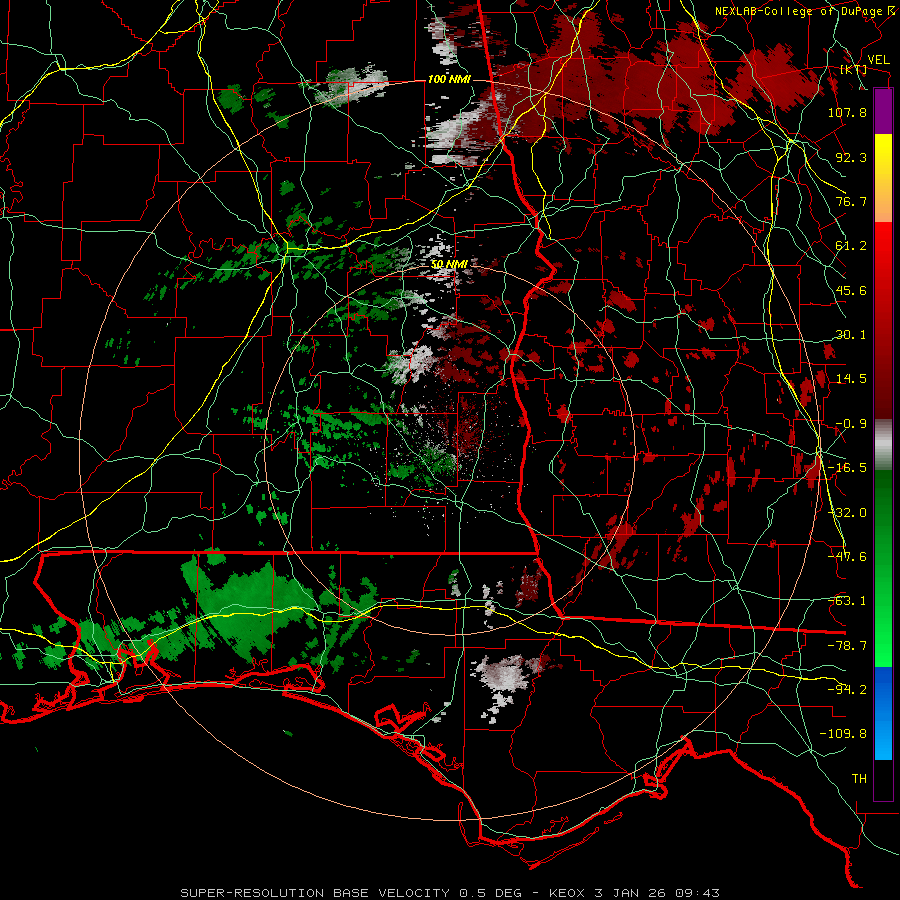Select the 30.1 velocity value
900x900 pixels.
851,335
